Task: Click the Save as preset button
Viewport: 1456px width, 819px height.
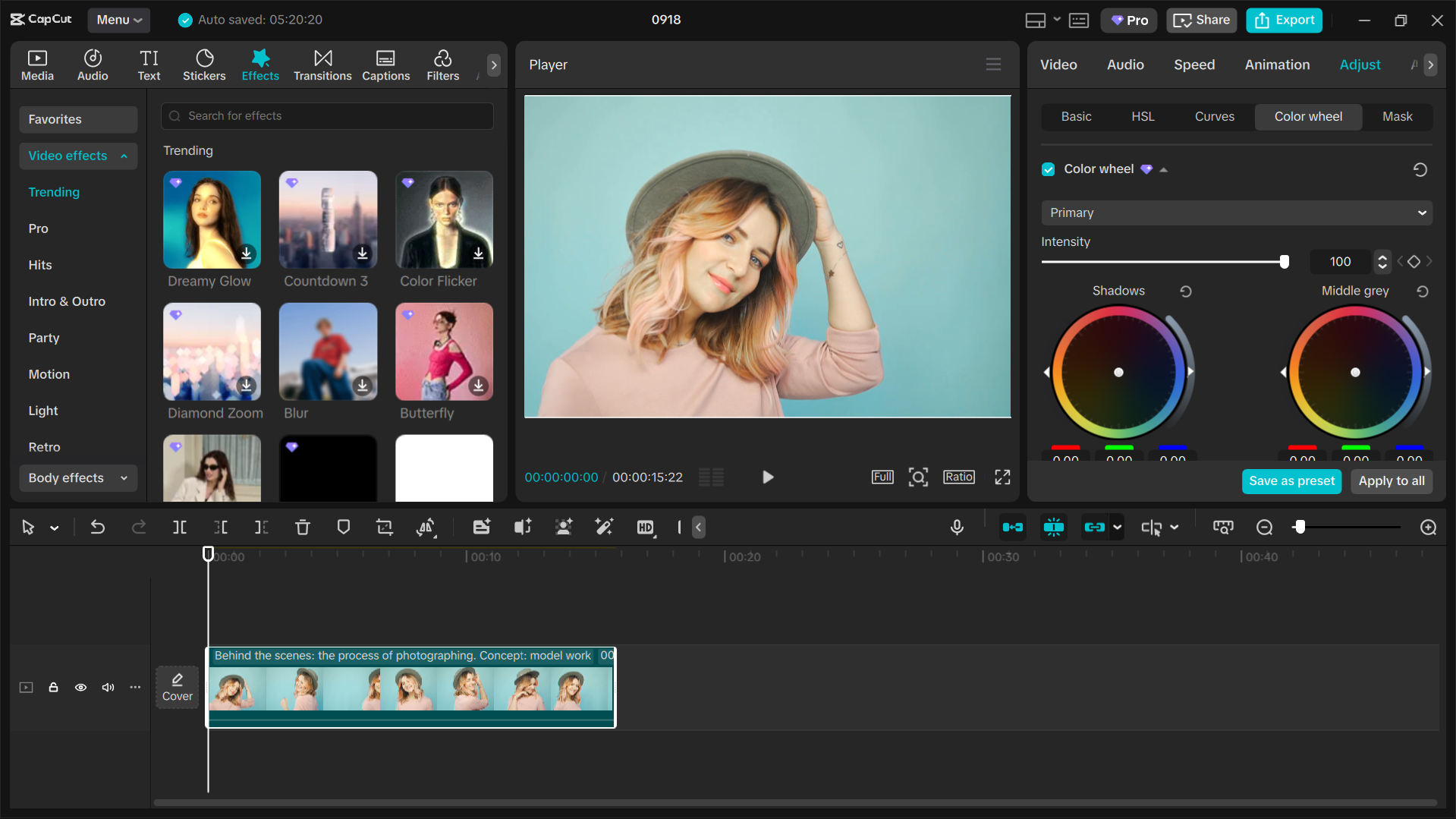Action: [x=1291, y=480]
